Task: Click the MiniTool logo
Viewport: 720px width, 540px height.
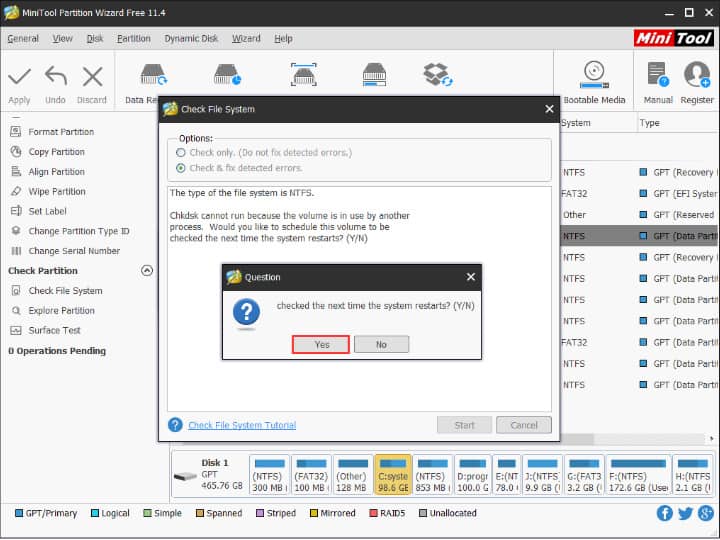Action: click(x=674, y=38)
